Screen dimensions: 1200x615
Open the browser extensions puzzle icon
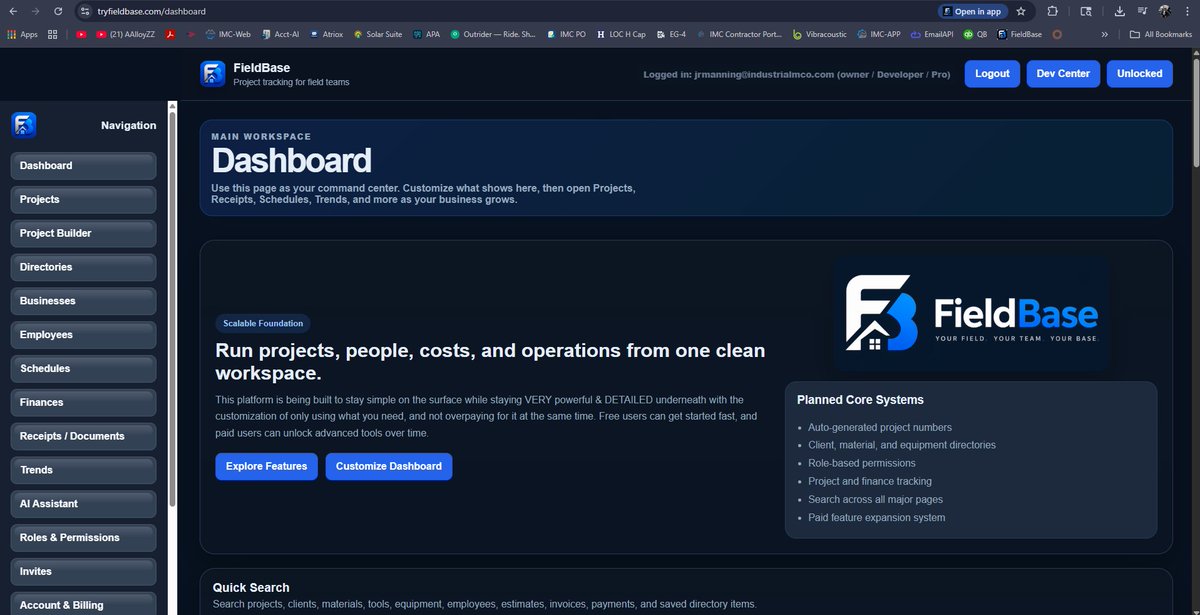[1053, 11]
